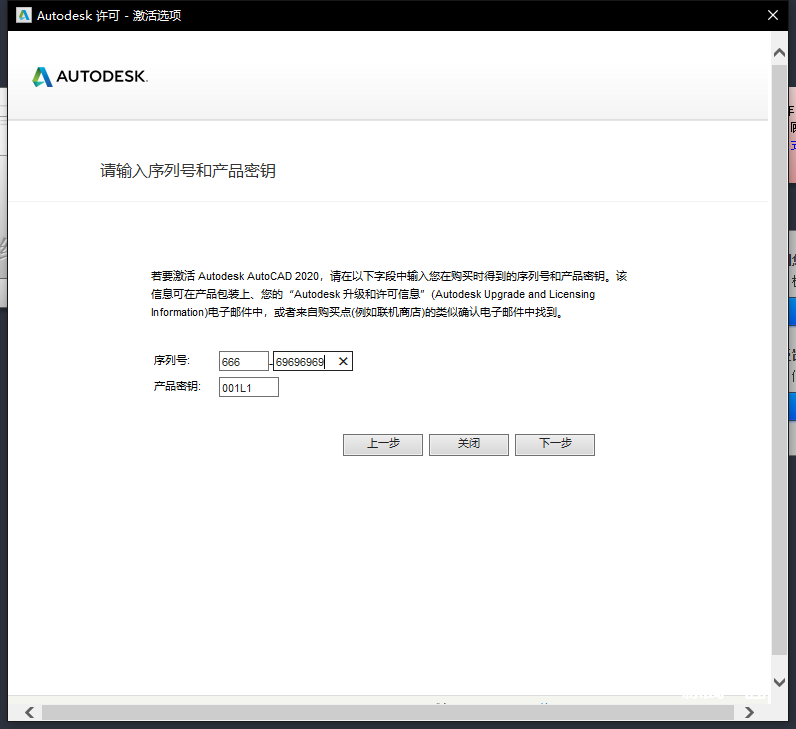This screenshot has width=796, height=729.
Task: Click the 关闭 button
Action: pos(468,444)
